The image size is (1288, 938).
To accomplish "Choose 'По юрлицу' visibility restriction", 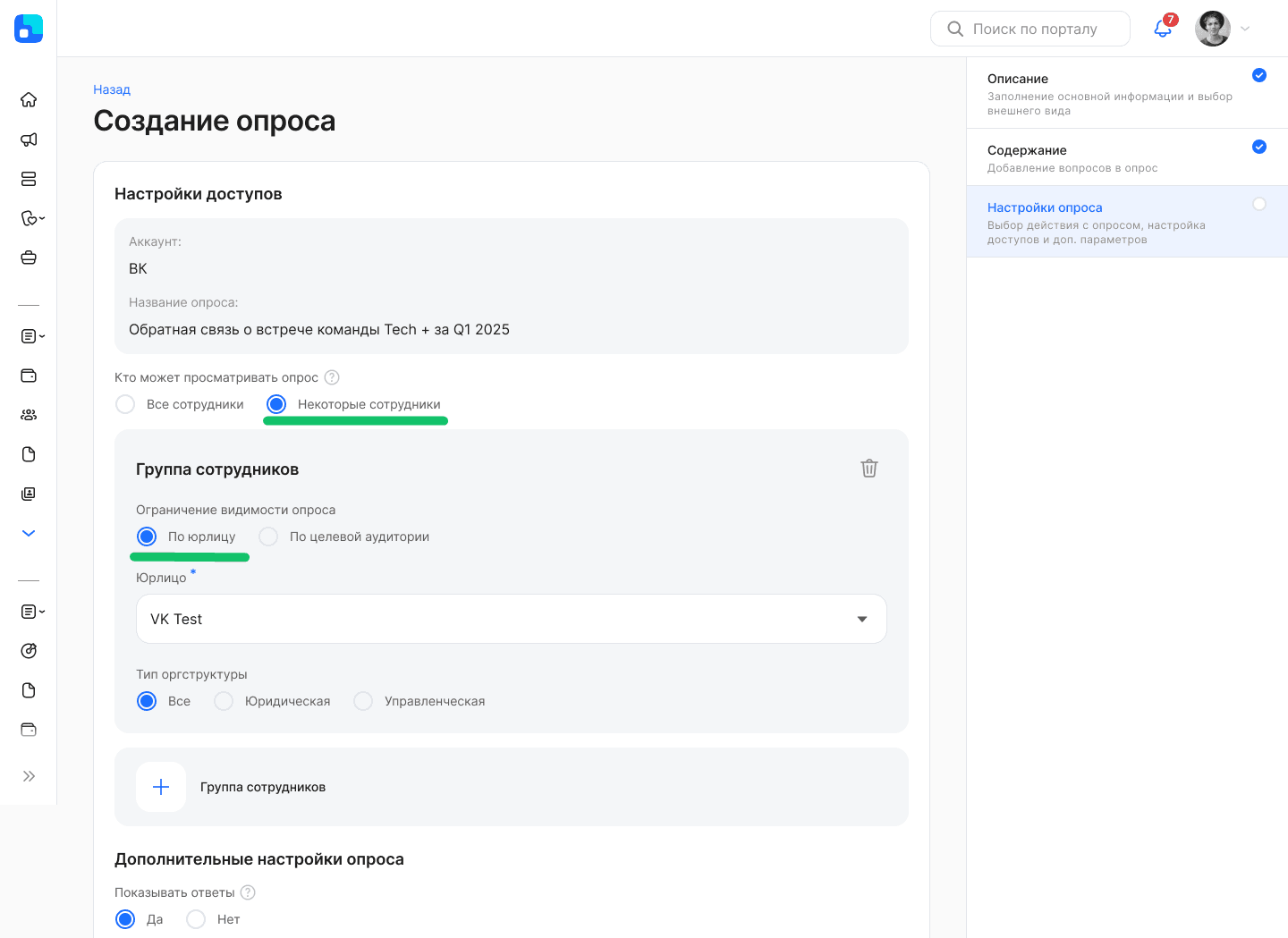I will point(186,537).
